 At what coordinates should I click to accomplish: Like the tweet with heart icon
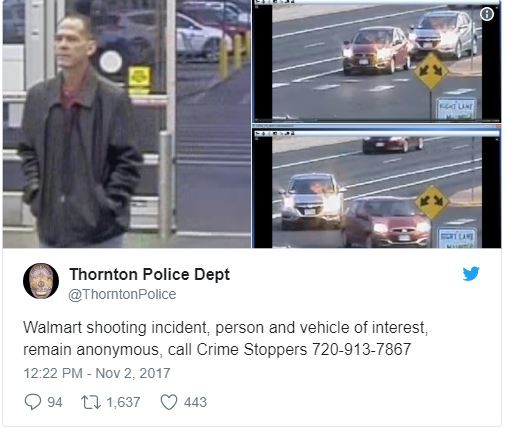coord(169,402)
